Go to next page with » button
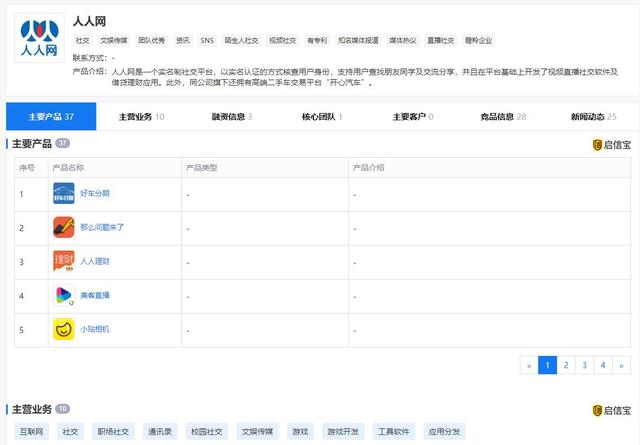Viewport: 640px width, 445px height. 622,365
